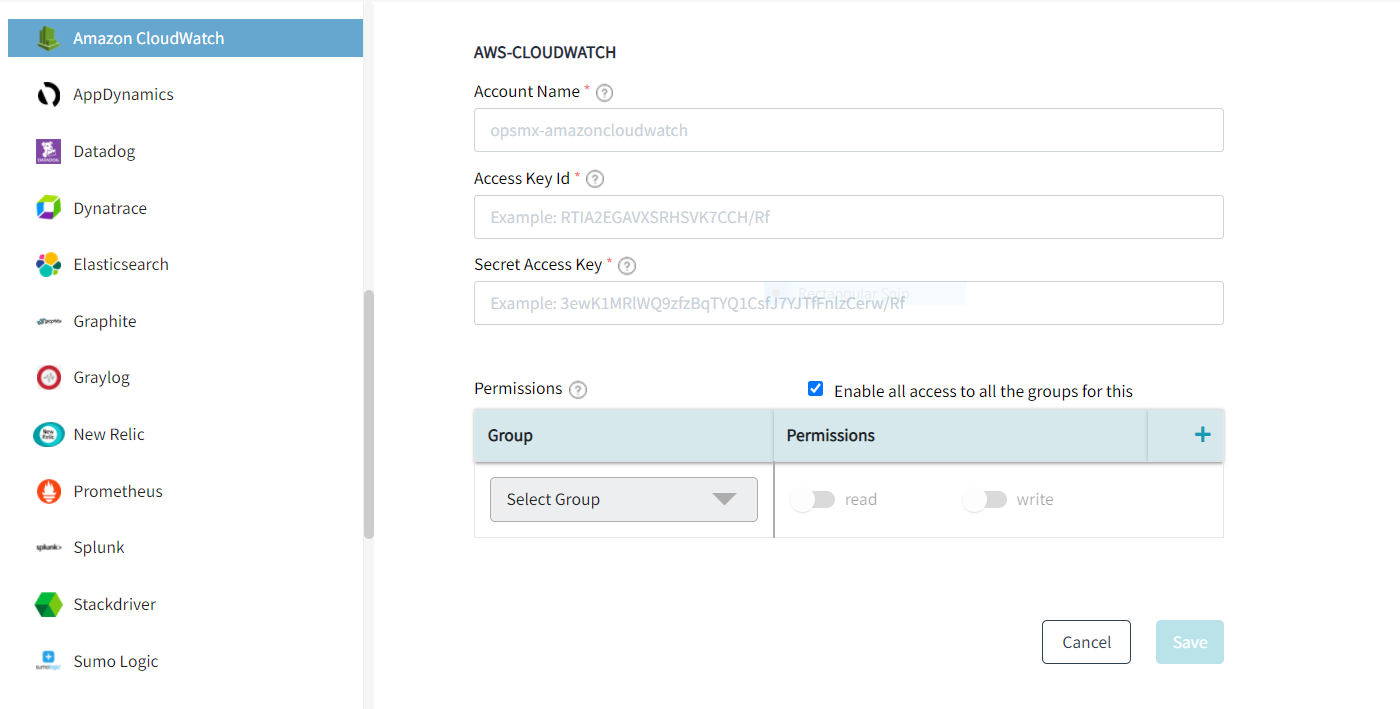Viewport: 1400px width, 709px height.
Task: Select the New Relic integration icon
Action: (47, 434)
